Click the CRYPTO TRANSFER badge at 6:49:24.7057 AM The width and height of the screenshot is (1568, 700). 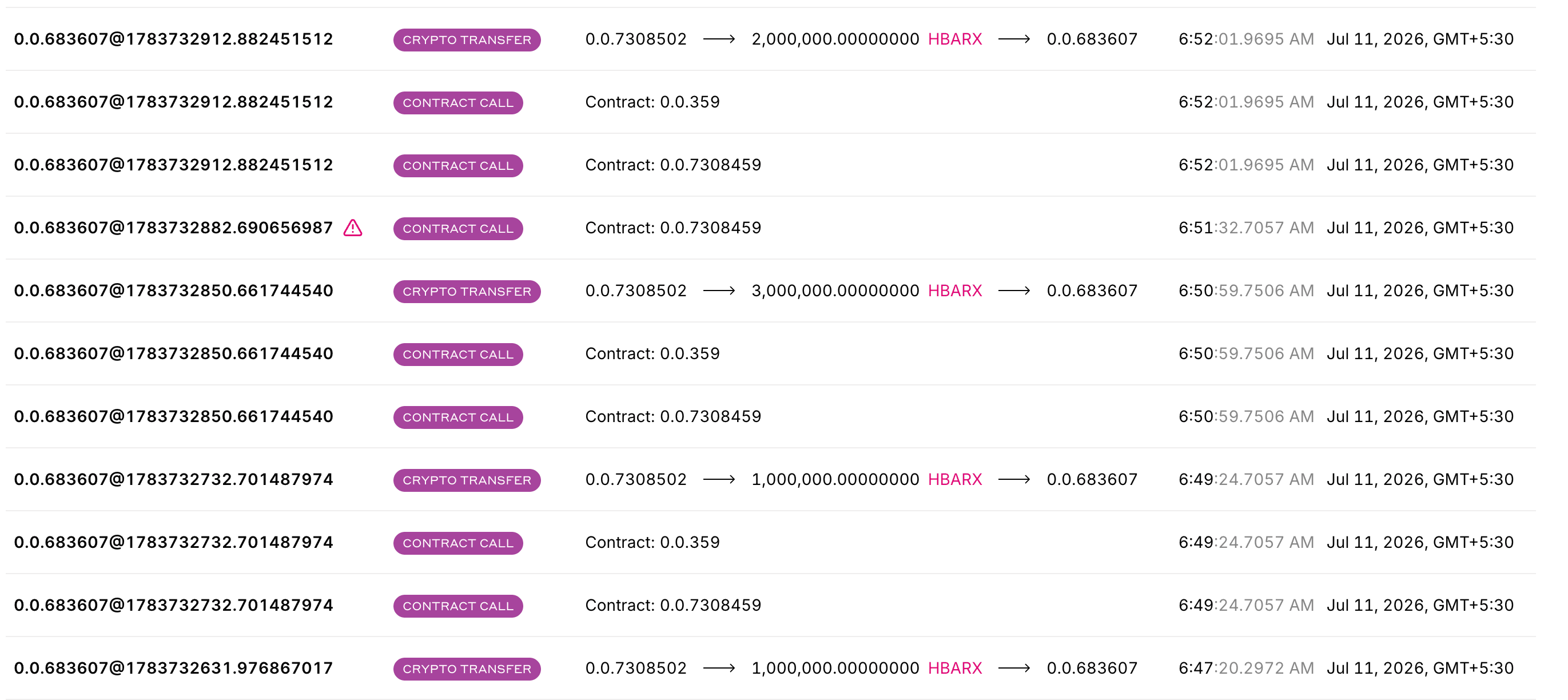467,480
